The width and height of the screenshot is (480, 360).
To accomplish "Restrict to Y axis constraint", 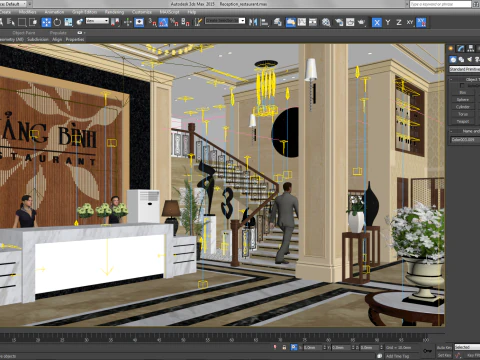I will (388, 22).
